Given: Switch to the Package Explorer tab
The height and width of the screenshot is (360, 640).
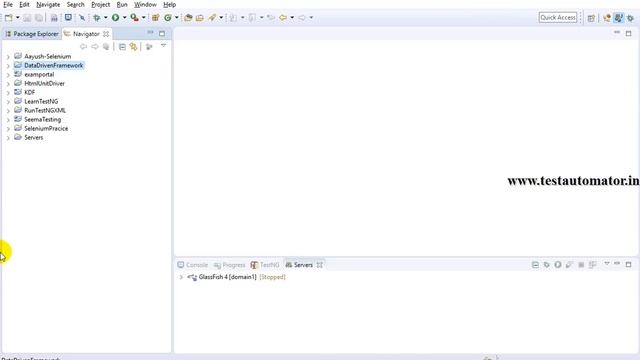Looking at the screenshot, I should [x=32, y=34].
